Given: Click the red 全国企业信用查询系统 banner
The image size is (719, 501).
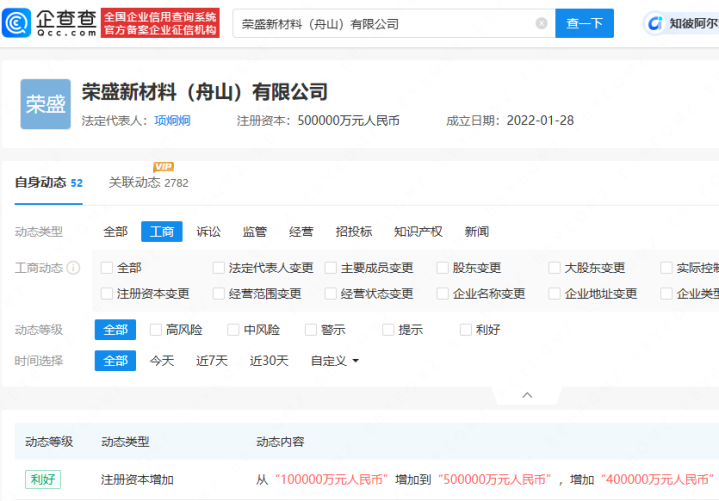Looking at the screenshot, I should tap(160, 23).
